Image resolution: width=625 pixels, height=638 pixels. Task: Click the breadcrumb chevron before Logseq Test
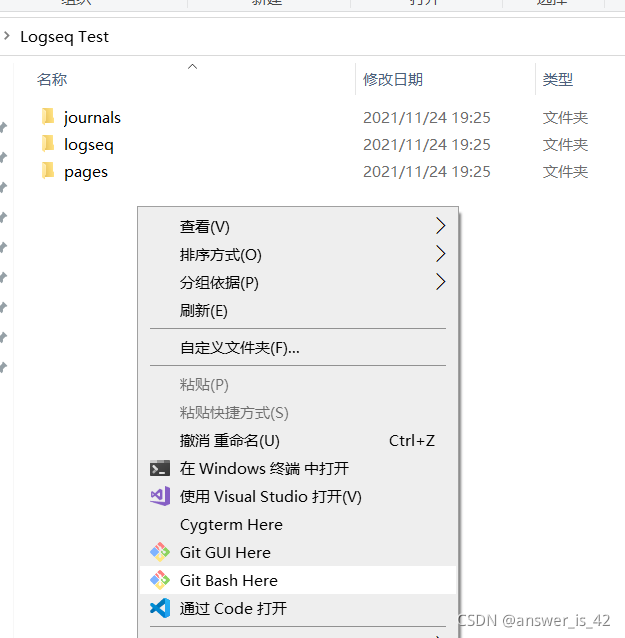tap(7, 36)
